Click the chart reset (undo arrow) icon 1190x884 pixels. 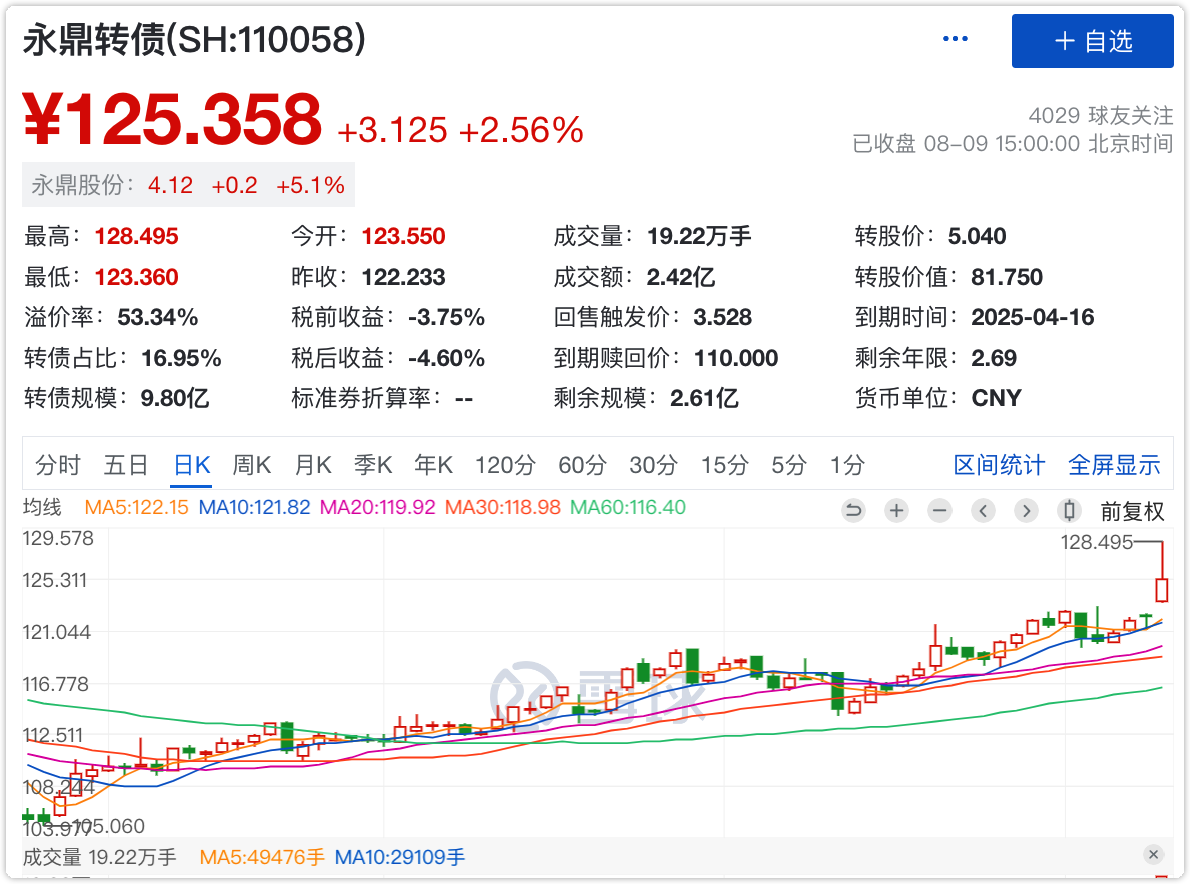[x=853, y=511]
